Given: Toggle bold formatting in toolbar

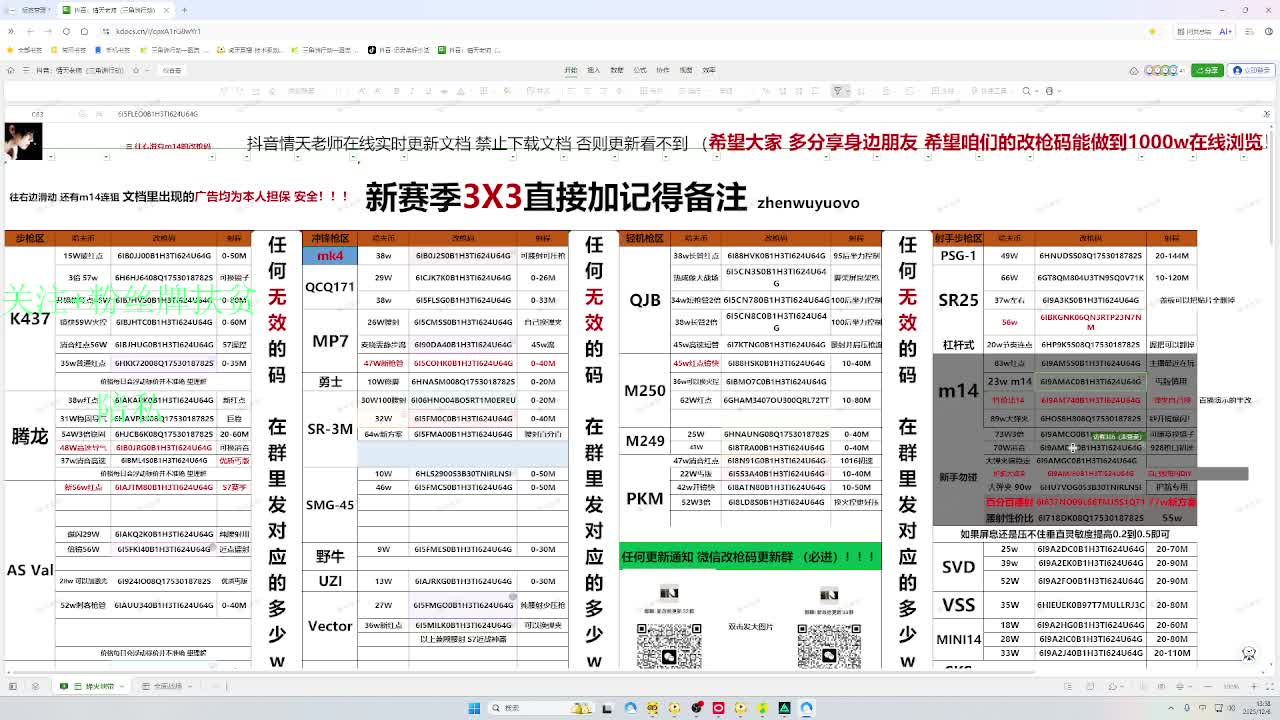Looking at the screenshot, I should click(x=395, y=91).
